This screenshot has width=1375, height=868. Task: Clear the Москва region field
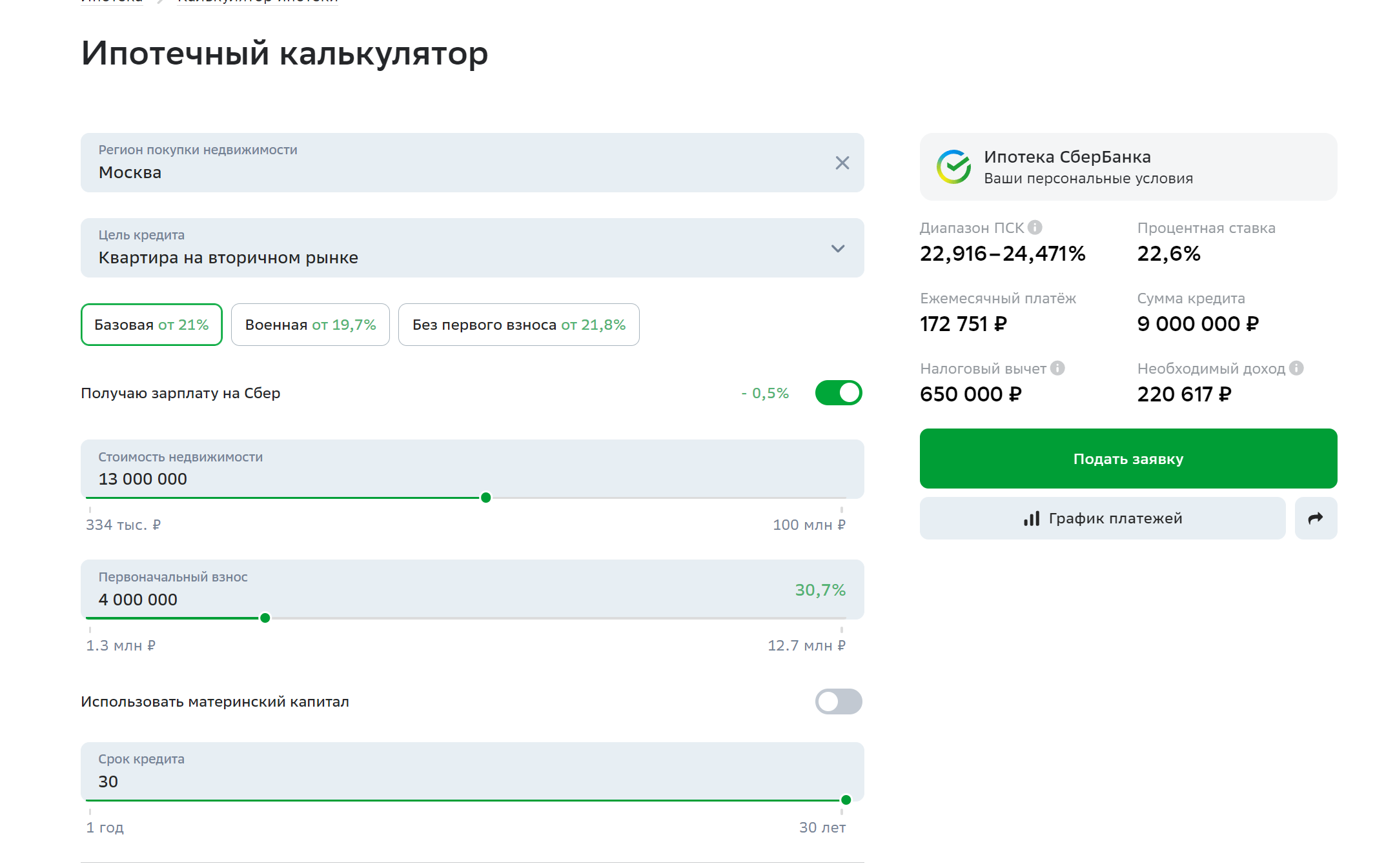coord(842,163)
